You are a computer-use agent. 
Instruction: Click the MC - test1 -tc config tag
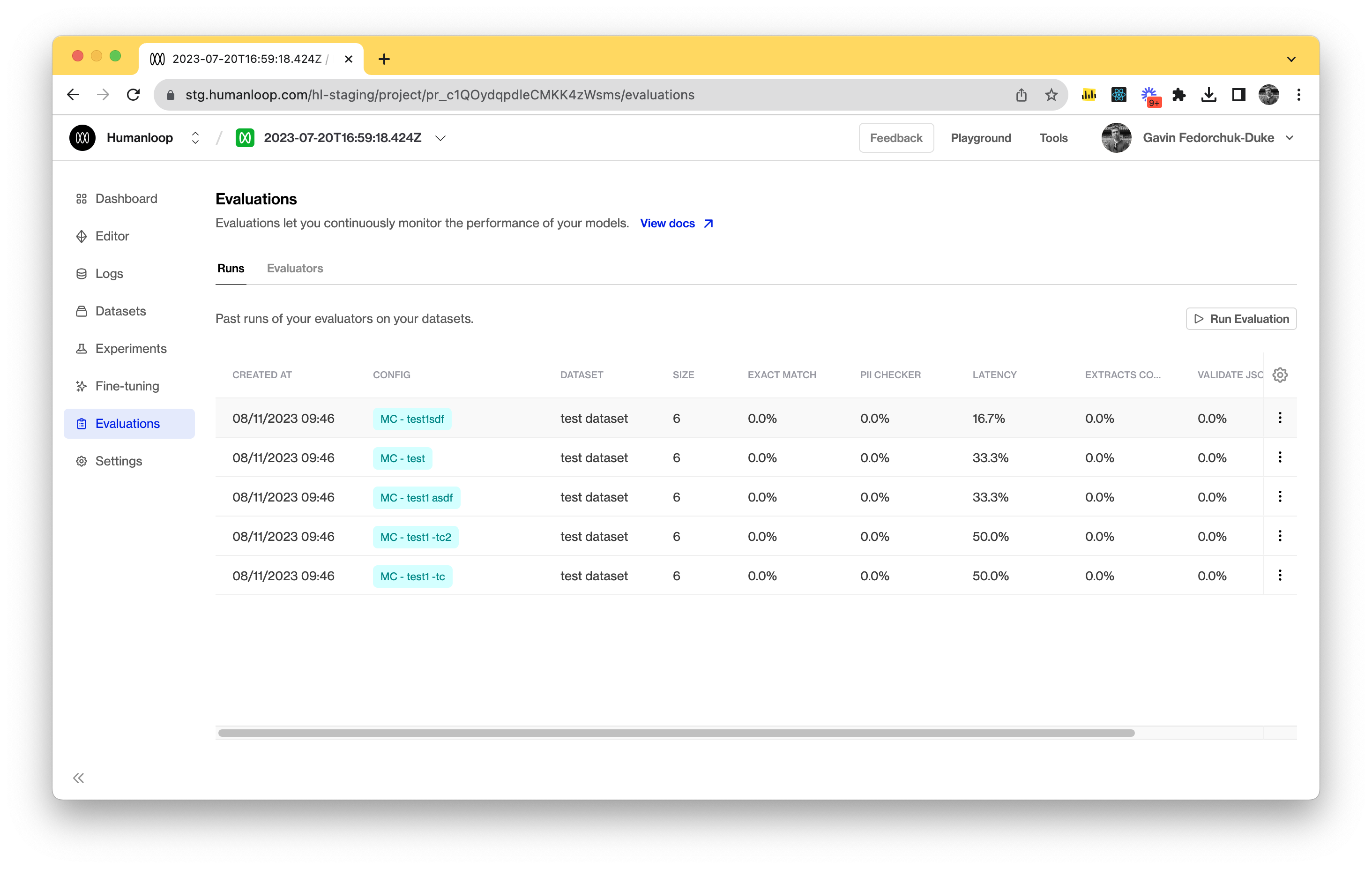pyautogui.click(x=412, y=576)
